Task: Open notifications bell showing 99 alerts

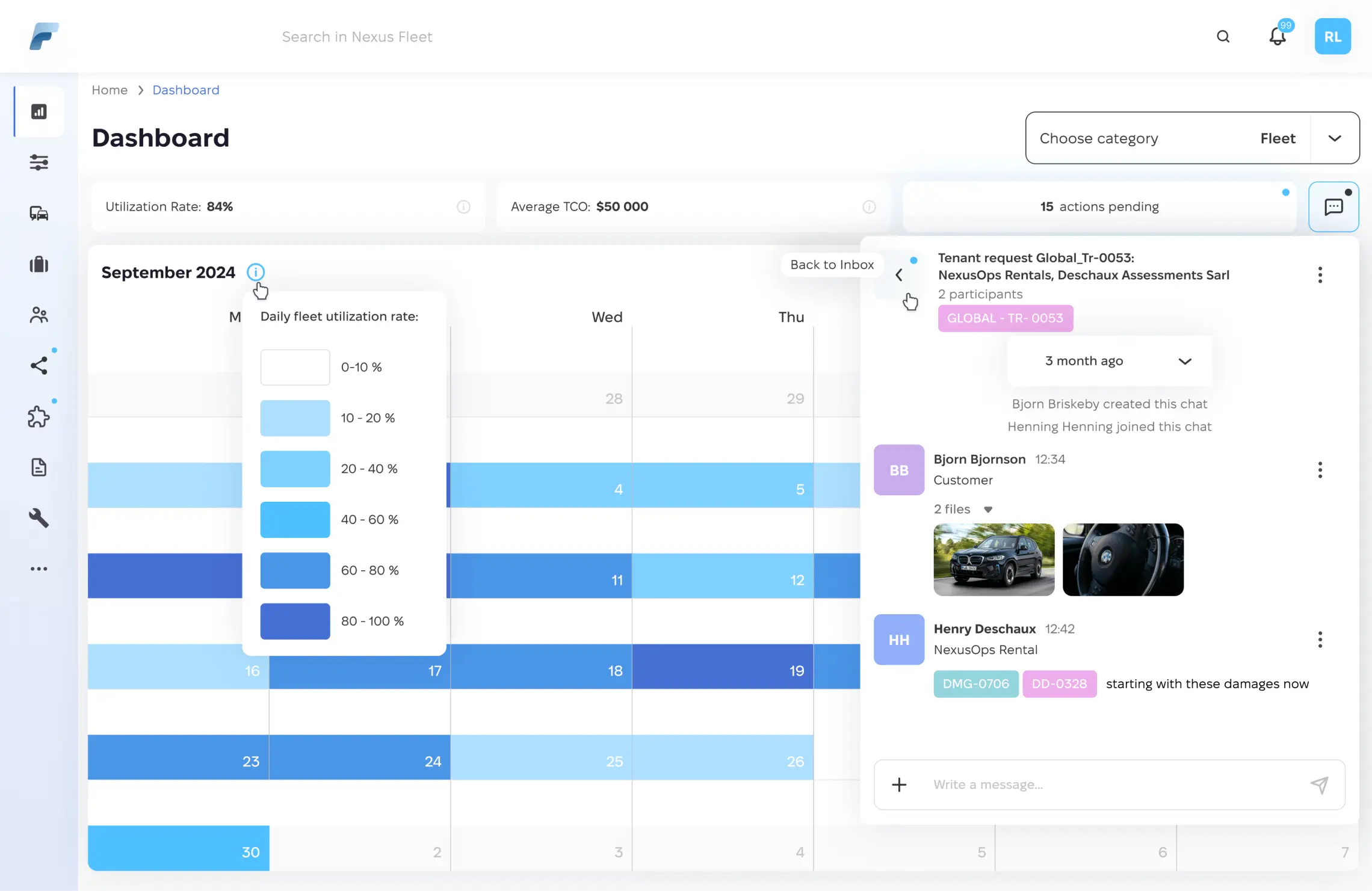Action: tap(1278, 36)
